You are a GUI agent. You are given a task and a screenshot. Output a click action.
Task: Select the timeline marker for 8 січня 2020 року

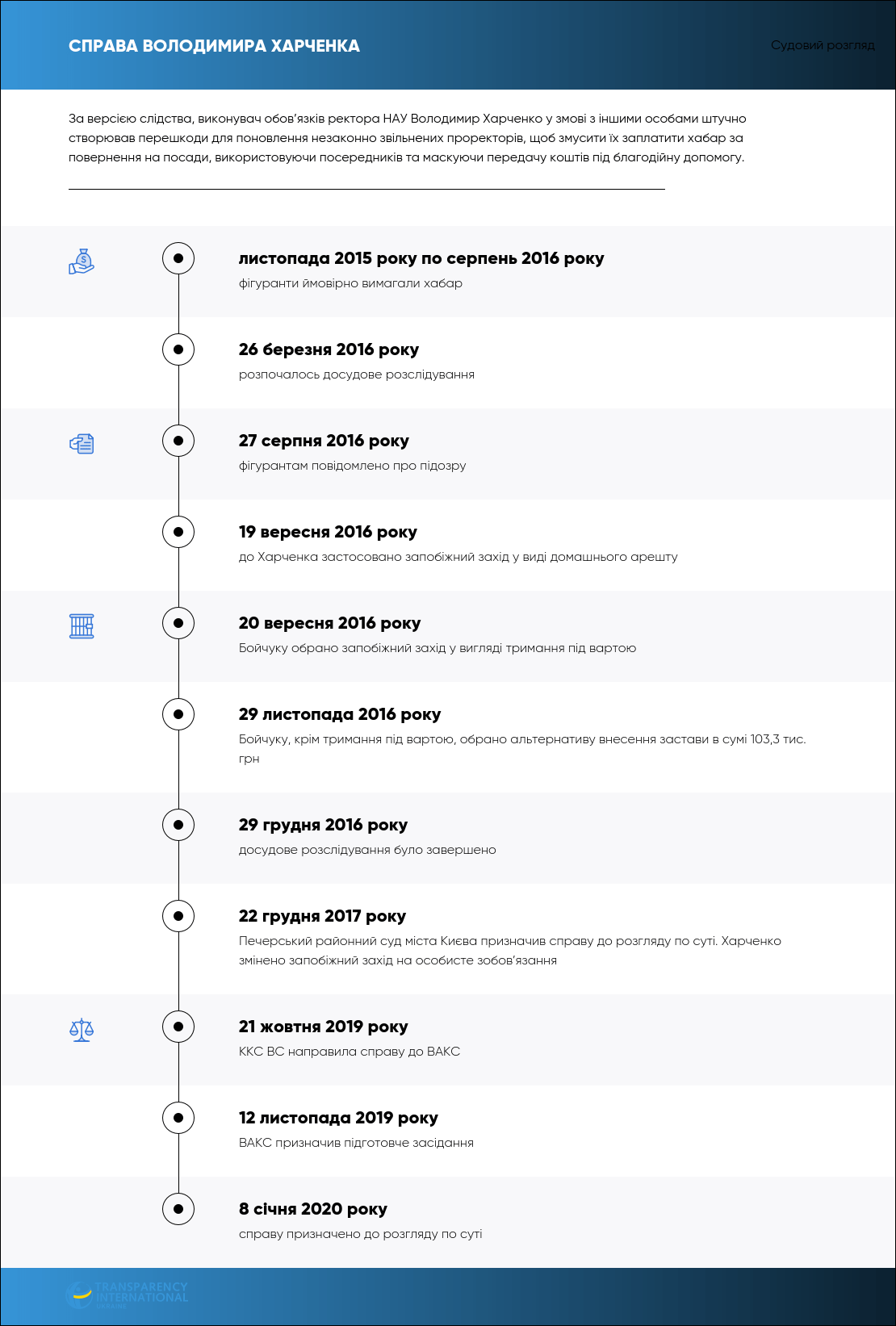coord(178,1209)
